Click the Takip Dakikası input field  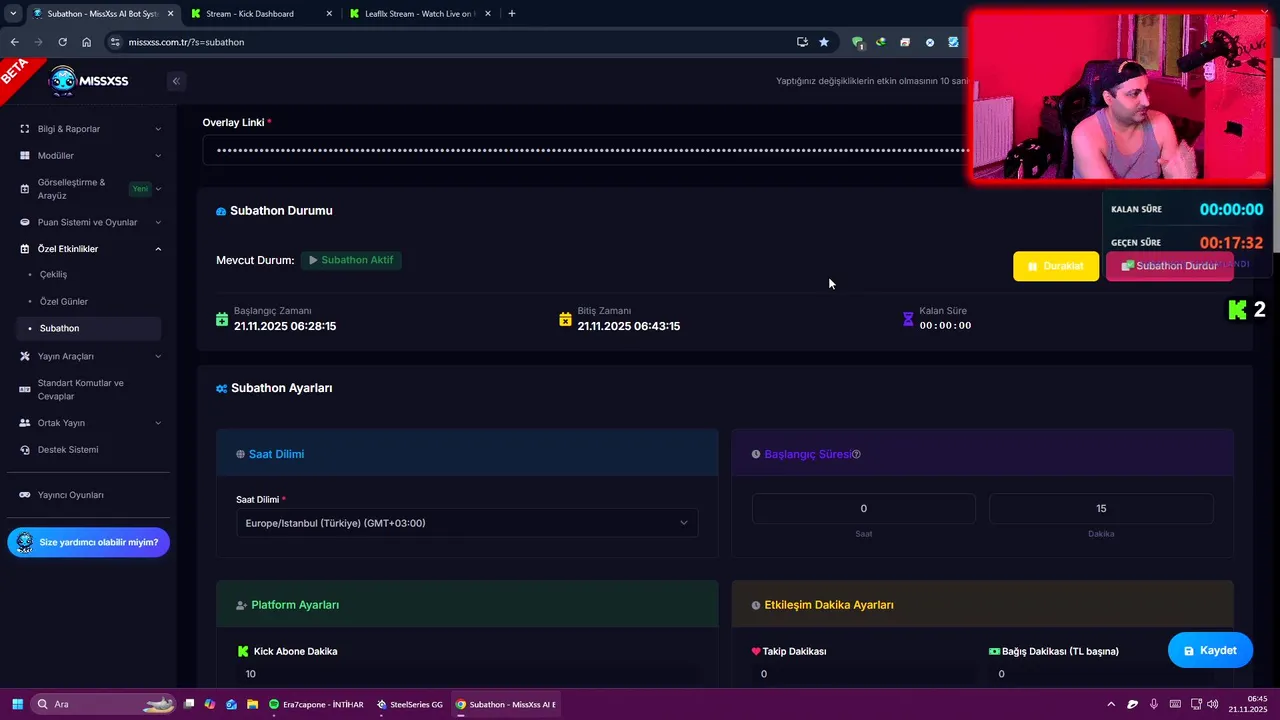point(864,674)
